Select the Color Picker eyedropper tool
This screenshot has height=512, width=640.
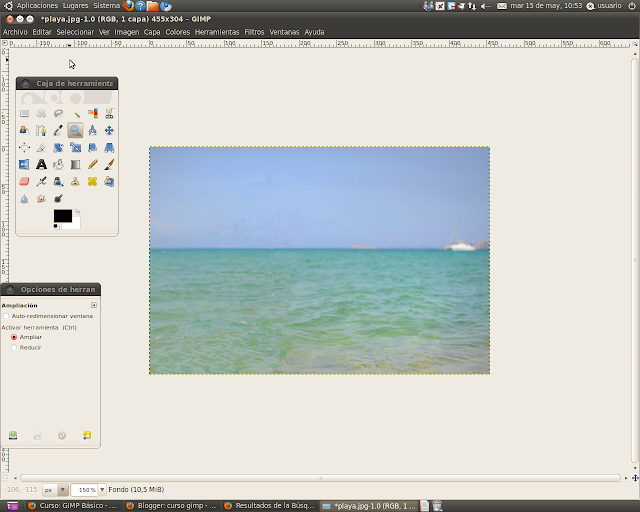(x=58, y=131)
